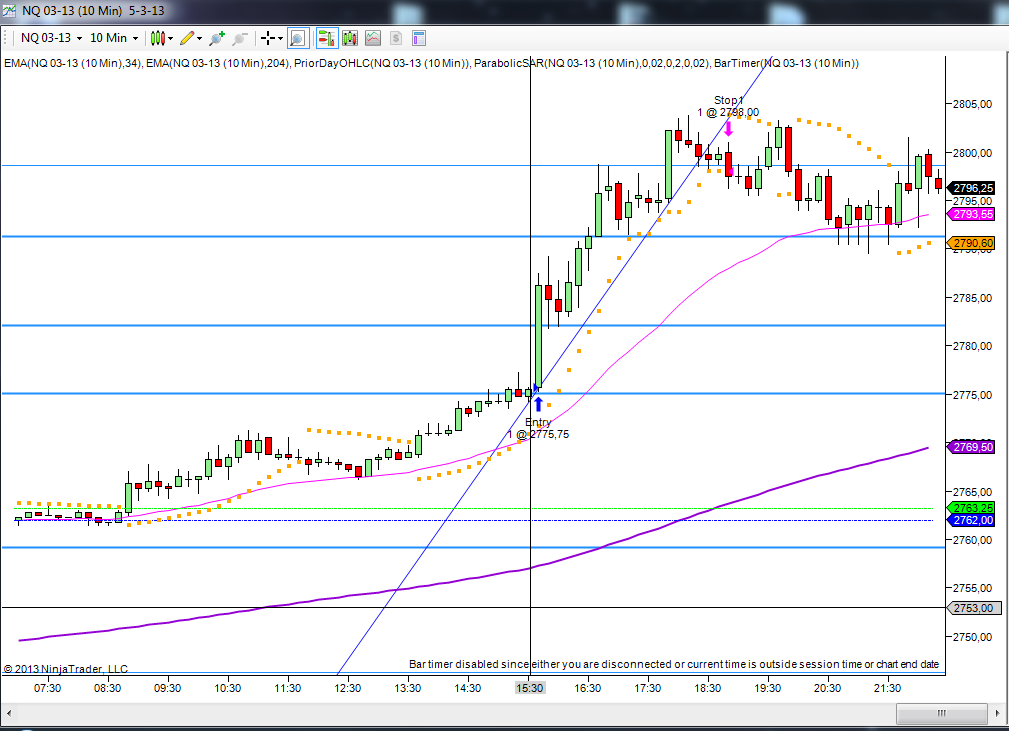Click the NinjaTrader chart window icon in title bar
The width and height of the screenshot is (1009, 731).
click(9, 11)
